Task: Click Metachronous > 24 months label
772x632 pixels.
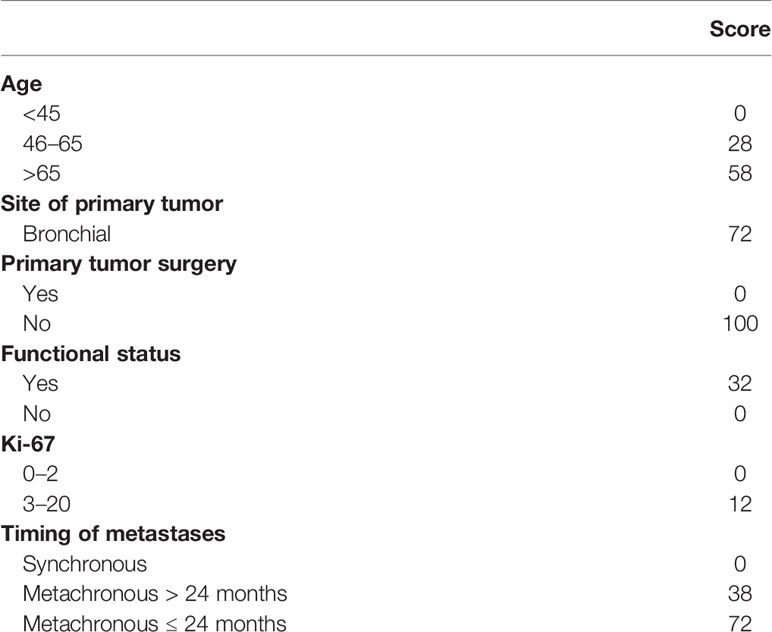Action: click(155, 594)
